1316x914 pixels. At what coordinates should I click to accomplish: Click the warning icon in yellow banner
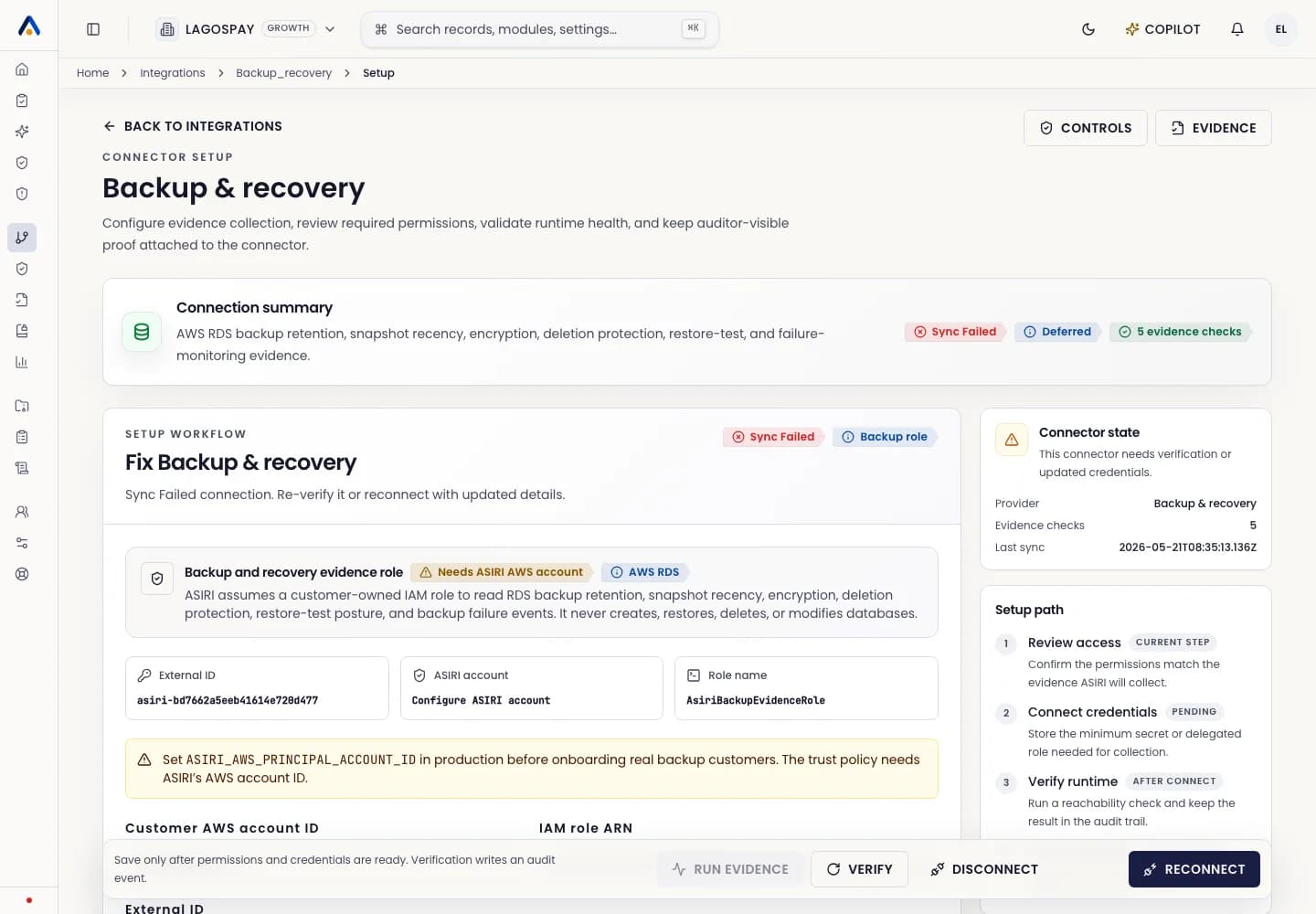click(144, 760)
